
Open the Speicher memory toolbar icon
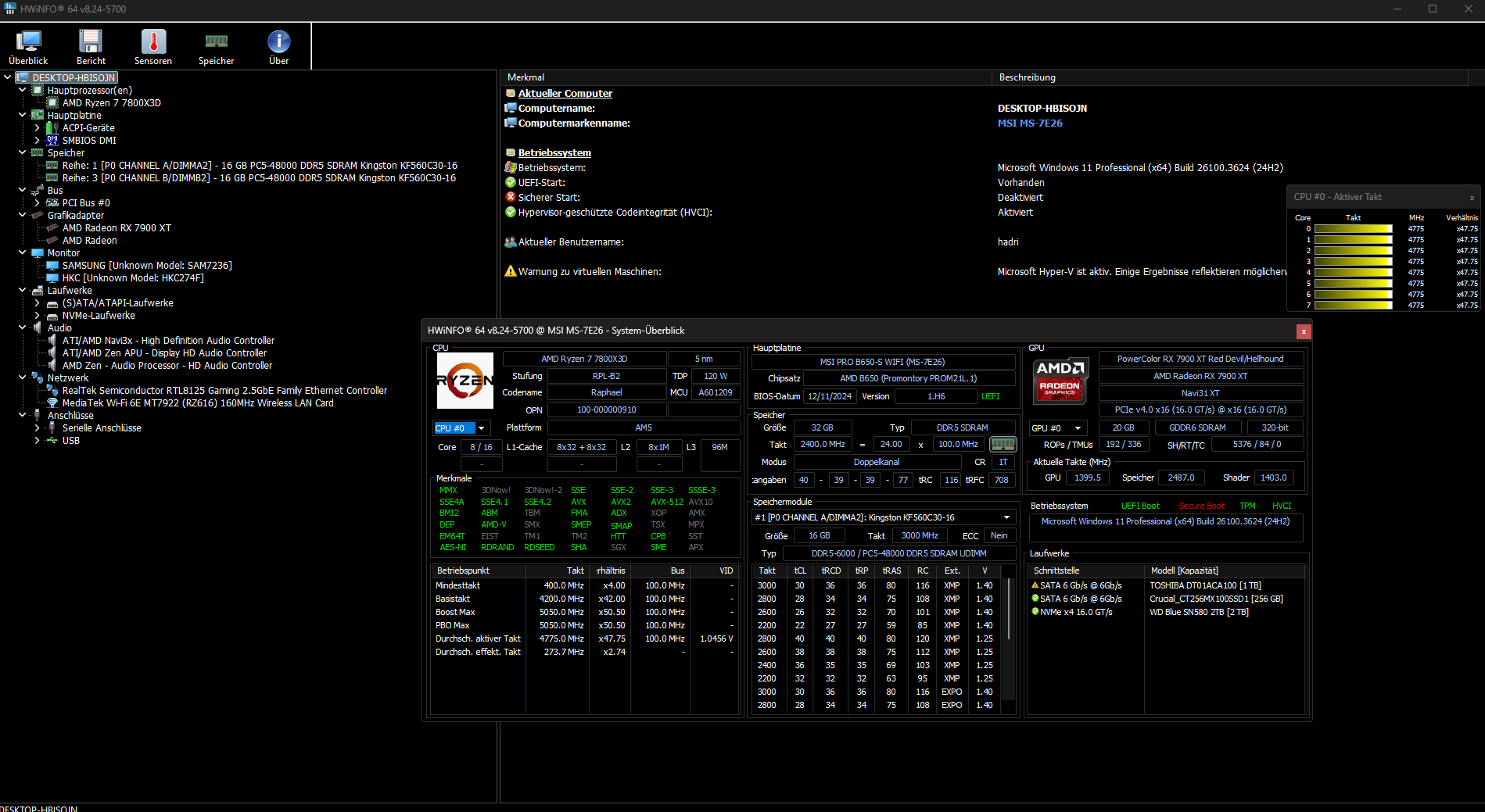click(216, 47)
